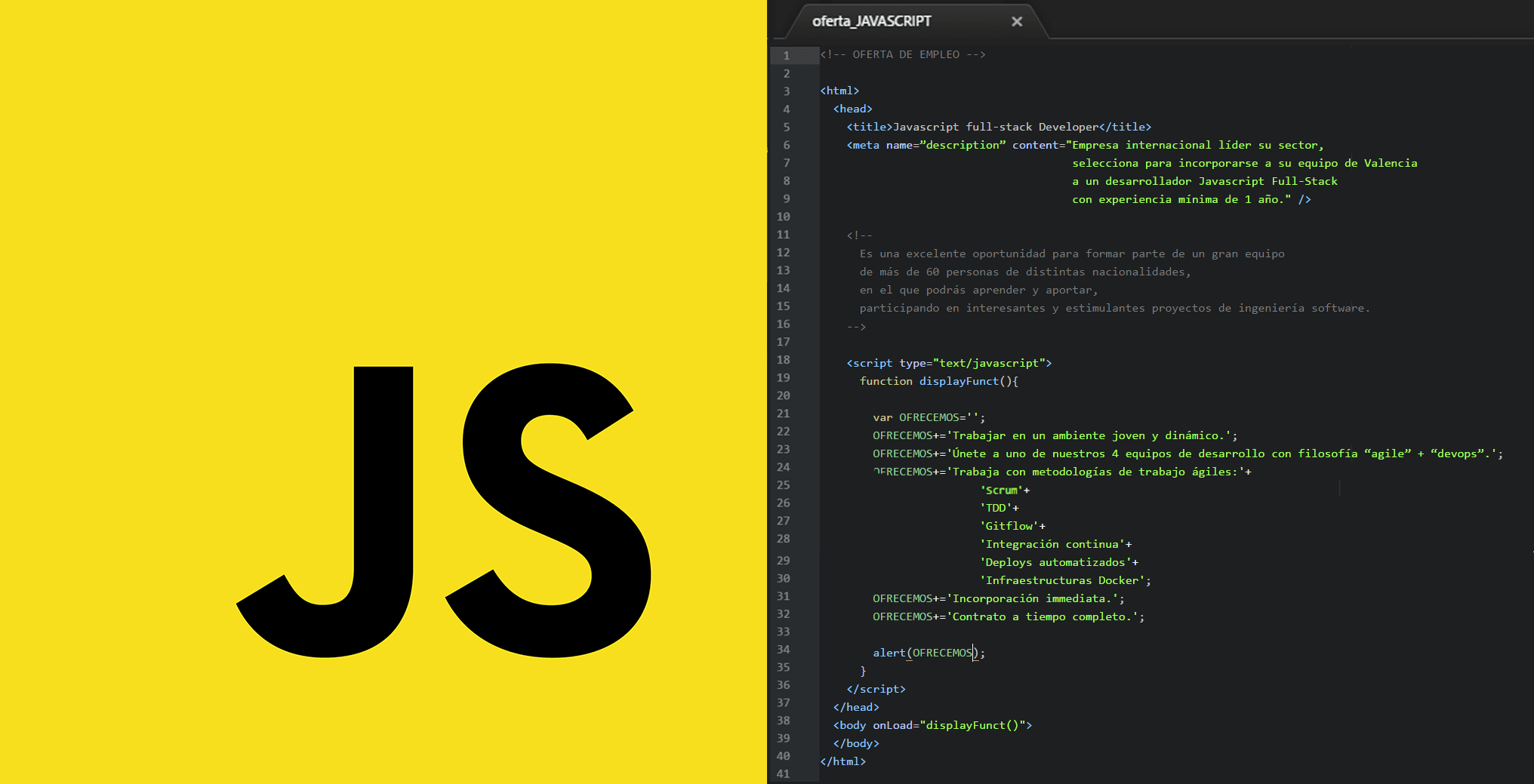Click the body onLoad="displayFunct()" tag
This screenshot has width=1534, height=784.
932,725
